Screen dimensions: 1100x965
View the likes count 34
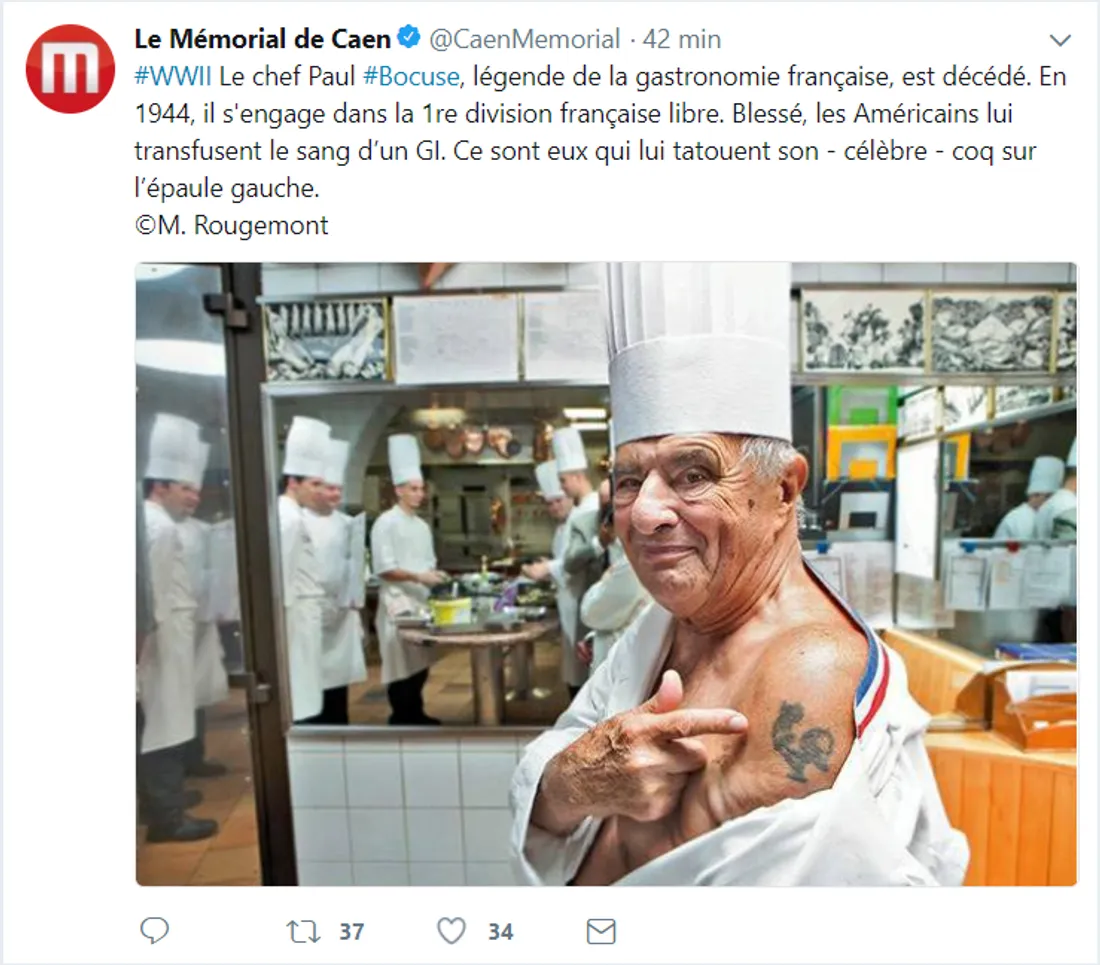[501, 931]
